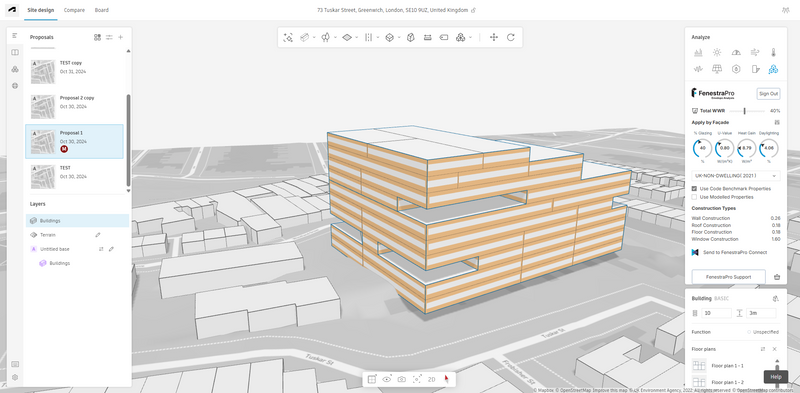Screen dimensions: 800x393
Task: Choose the vegetation trees tool
Action: click(x=326, y=37)
